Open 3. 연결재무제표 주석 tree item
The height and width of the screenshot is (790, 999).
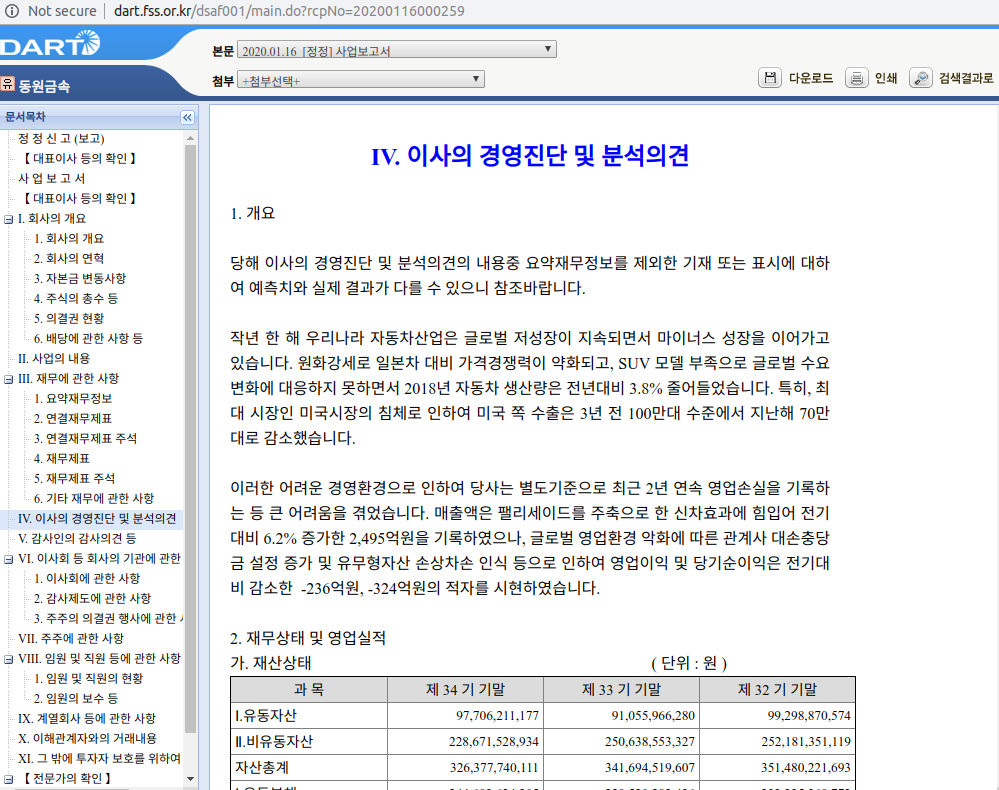(x=85, y=438)
